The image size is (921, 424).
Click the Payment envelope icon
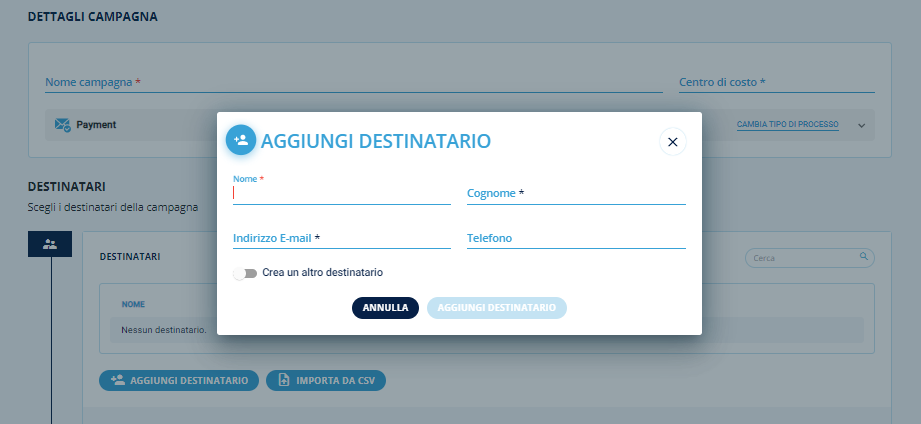pyautogui.click(x=62, y=125)
